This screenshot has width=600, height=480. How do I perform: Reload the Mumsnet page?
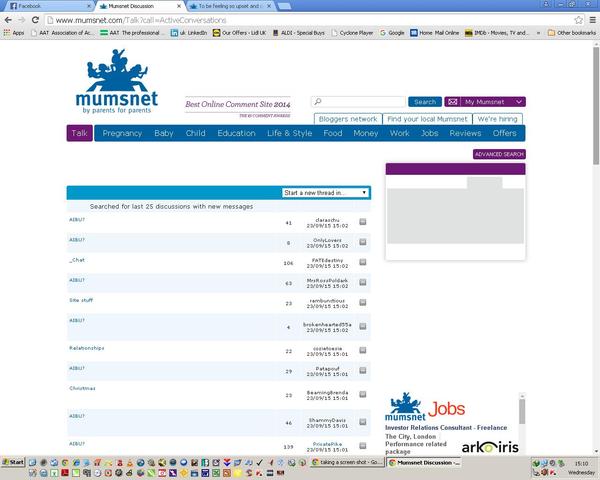point(35,20)
